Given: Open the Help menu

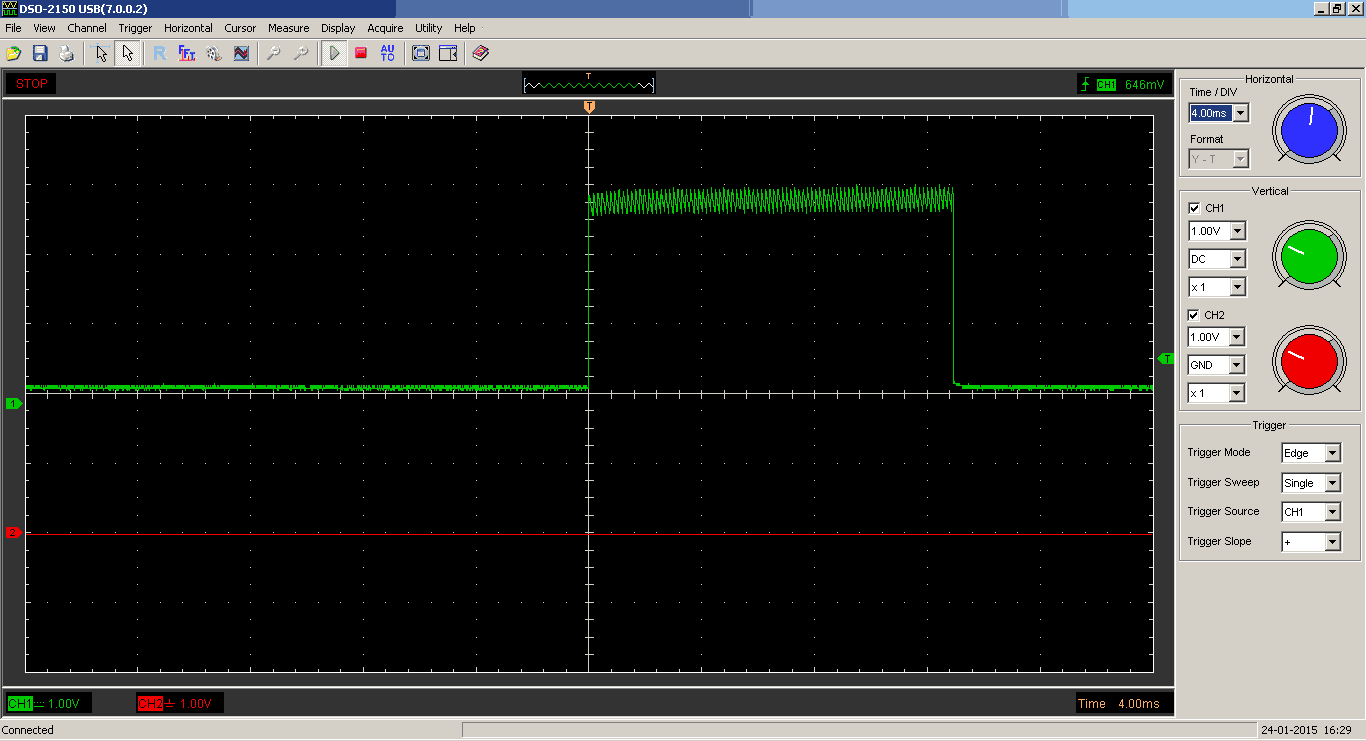Looking at the screenshot, I should [x=464, y=28].
